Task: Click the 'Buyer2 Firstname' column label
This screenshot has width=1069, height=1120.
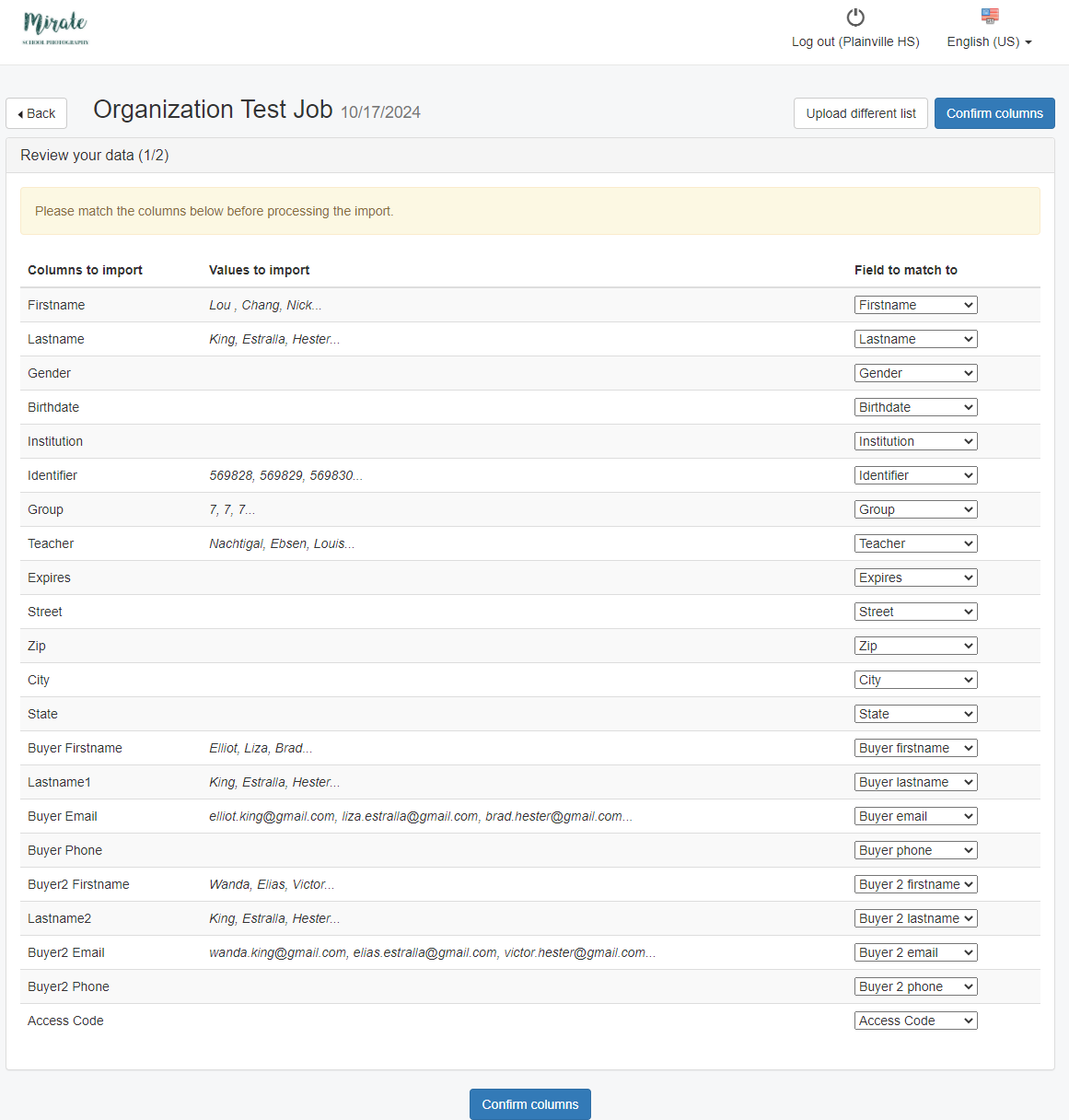Action: [78, 884]
